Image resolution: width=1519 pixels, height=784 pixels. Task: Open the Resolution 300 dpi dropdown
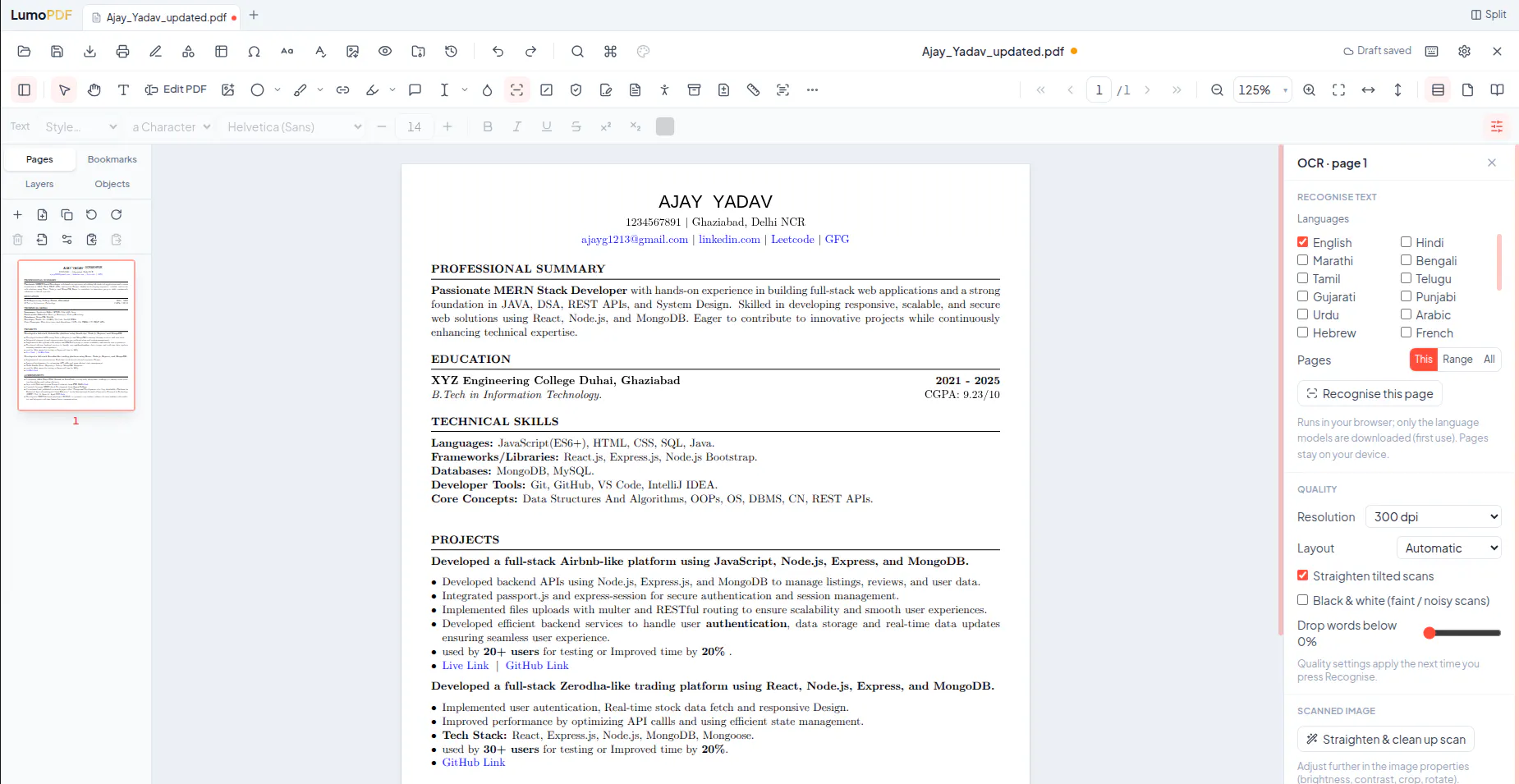pos(1434,516)
